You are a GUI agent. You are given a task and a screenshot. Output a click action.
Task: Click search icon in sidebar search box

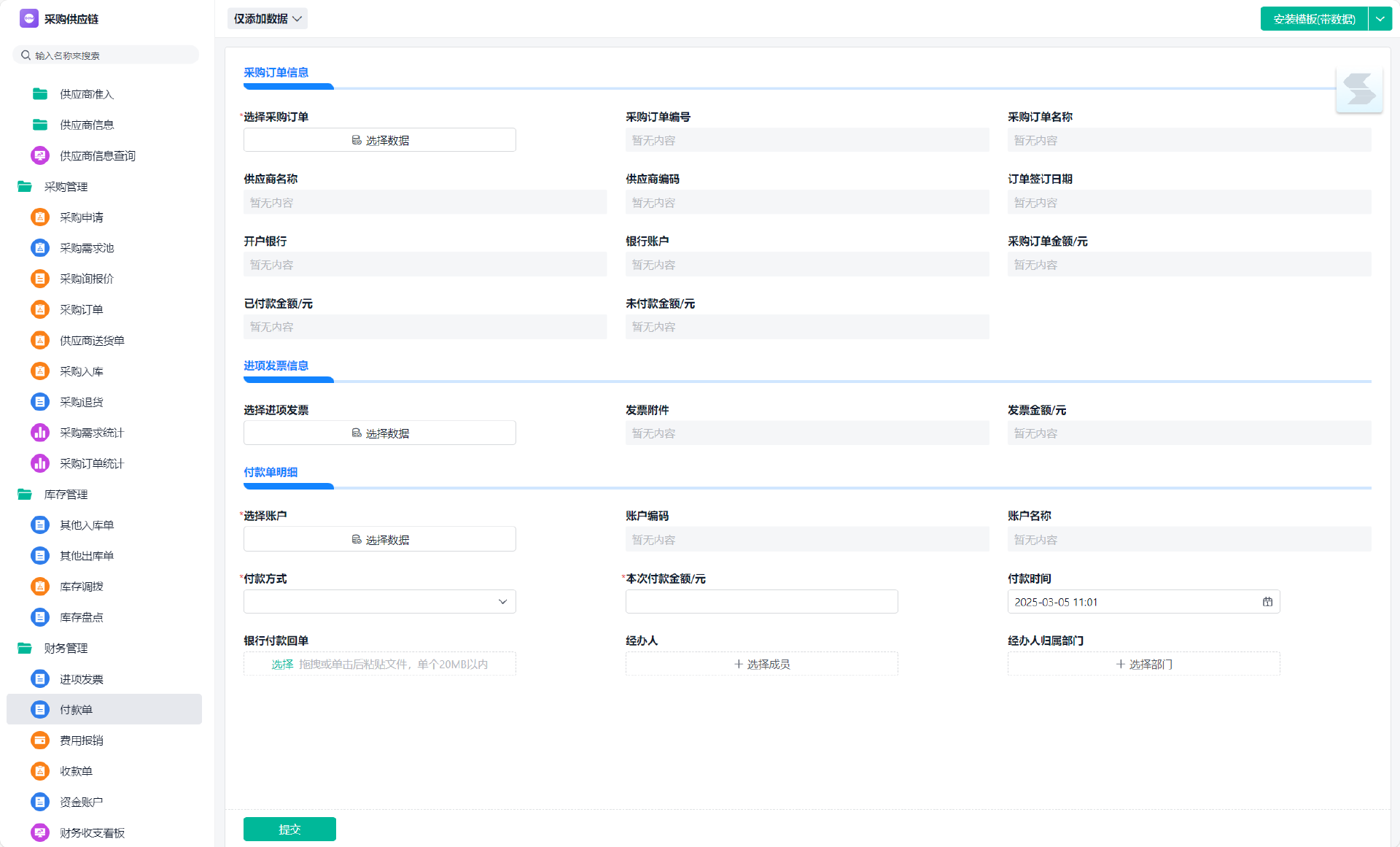click(26, 55)
